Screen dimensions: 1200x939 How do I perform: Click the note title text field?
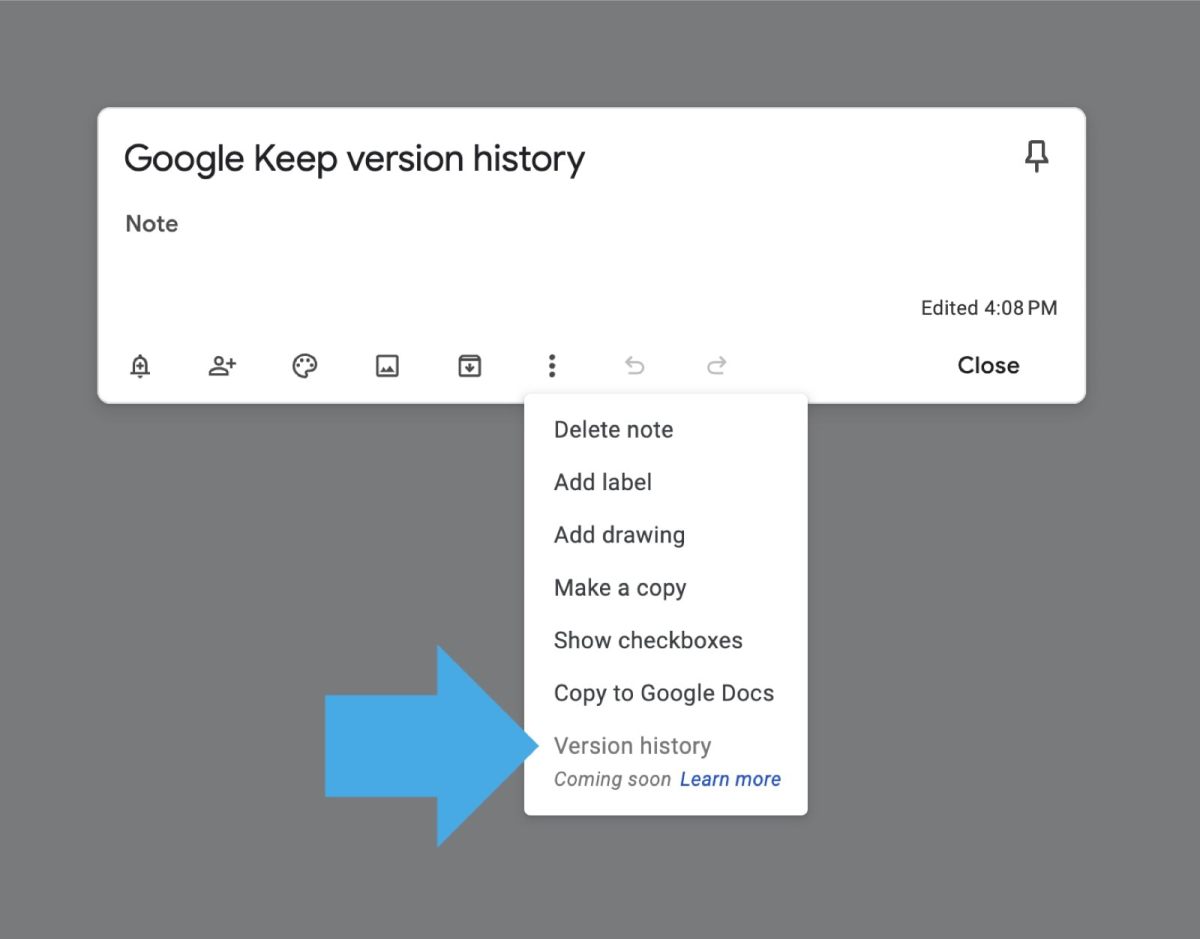click(x=354, y=159)
